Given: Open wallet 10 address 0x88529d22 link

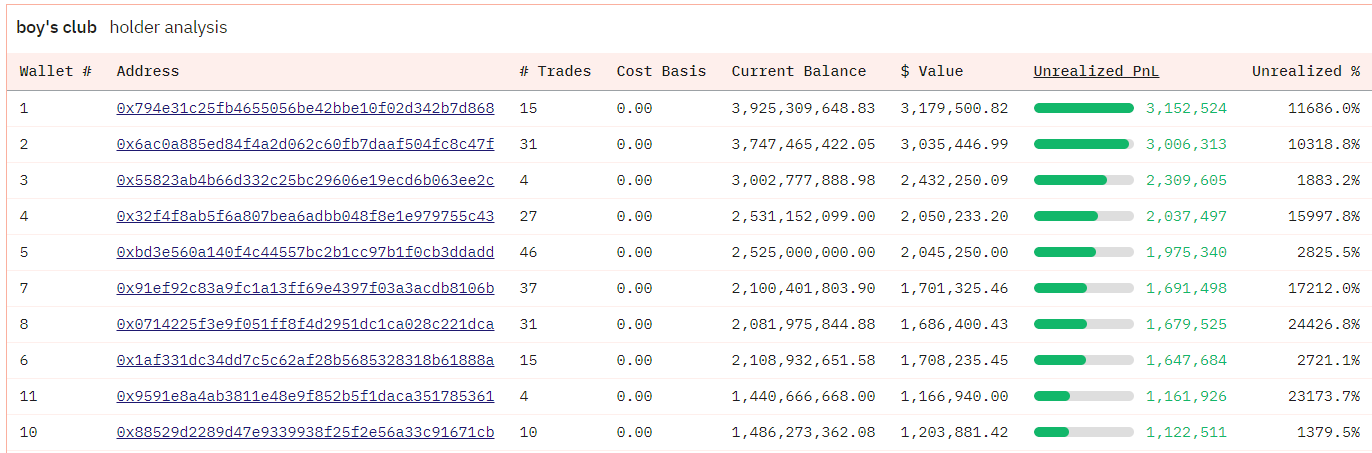Looking at the screenshot, I should point(305,432).
